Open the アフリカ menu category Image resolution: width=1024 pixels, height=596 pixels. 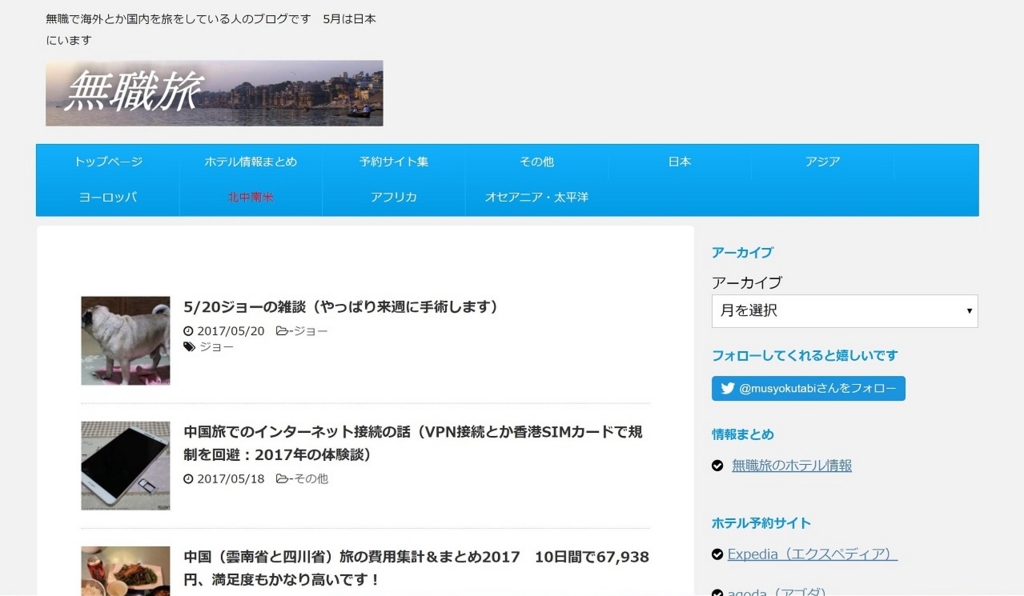[x=394, y=197]
